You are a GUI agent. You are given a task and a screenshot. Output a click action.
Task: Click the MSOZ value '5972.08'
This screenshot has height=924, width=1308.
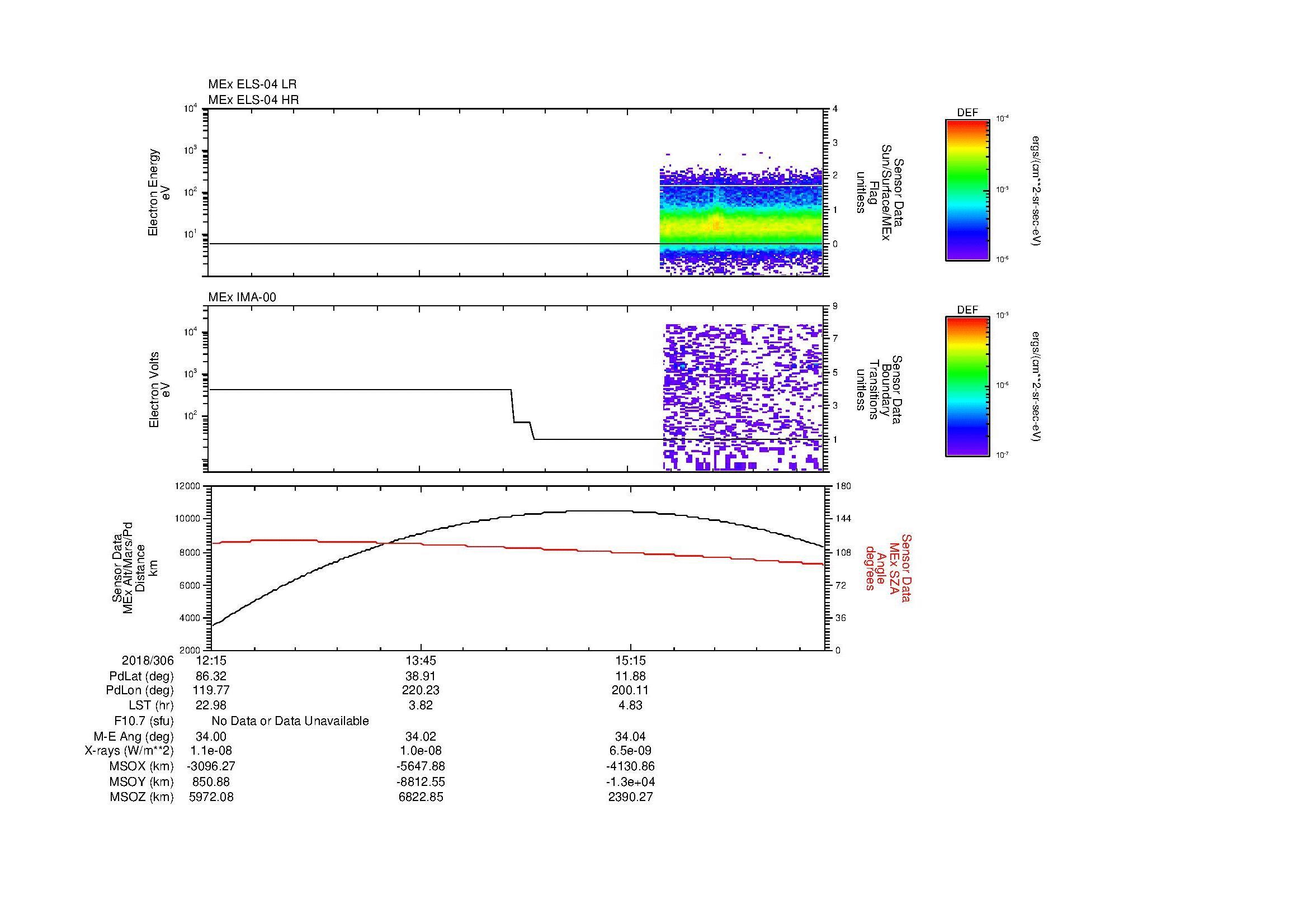(x=211, y=797)
